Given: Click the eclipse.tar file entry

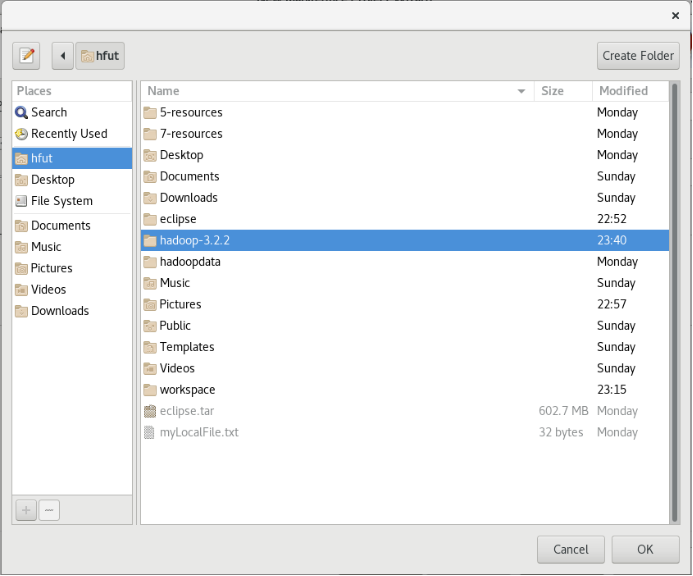Looking at the screenshot, I should (x=405, y=411).
